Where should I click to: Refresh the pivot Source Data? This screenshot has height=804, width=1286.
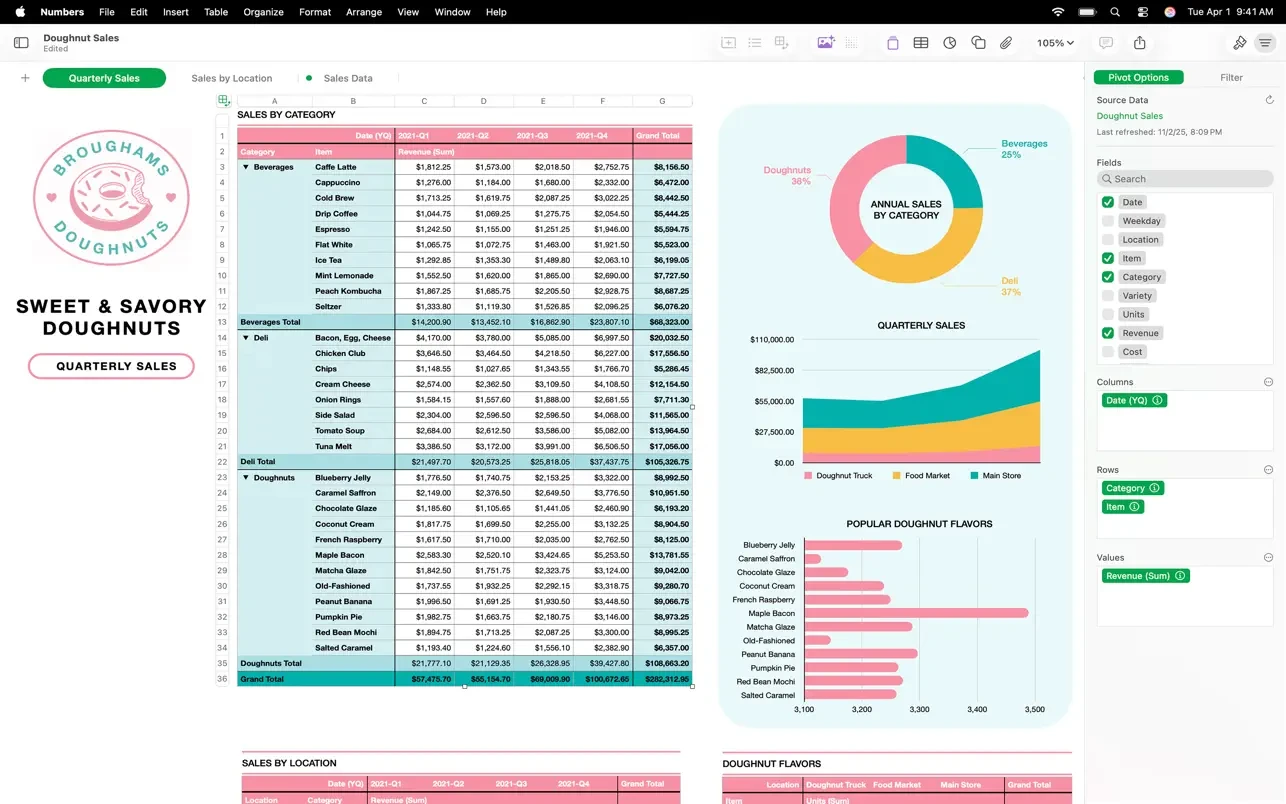pyautogui.click(x=1271, y=99)
